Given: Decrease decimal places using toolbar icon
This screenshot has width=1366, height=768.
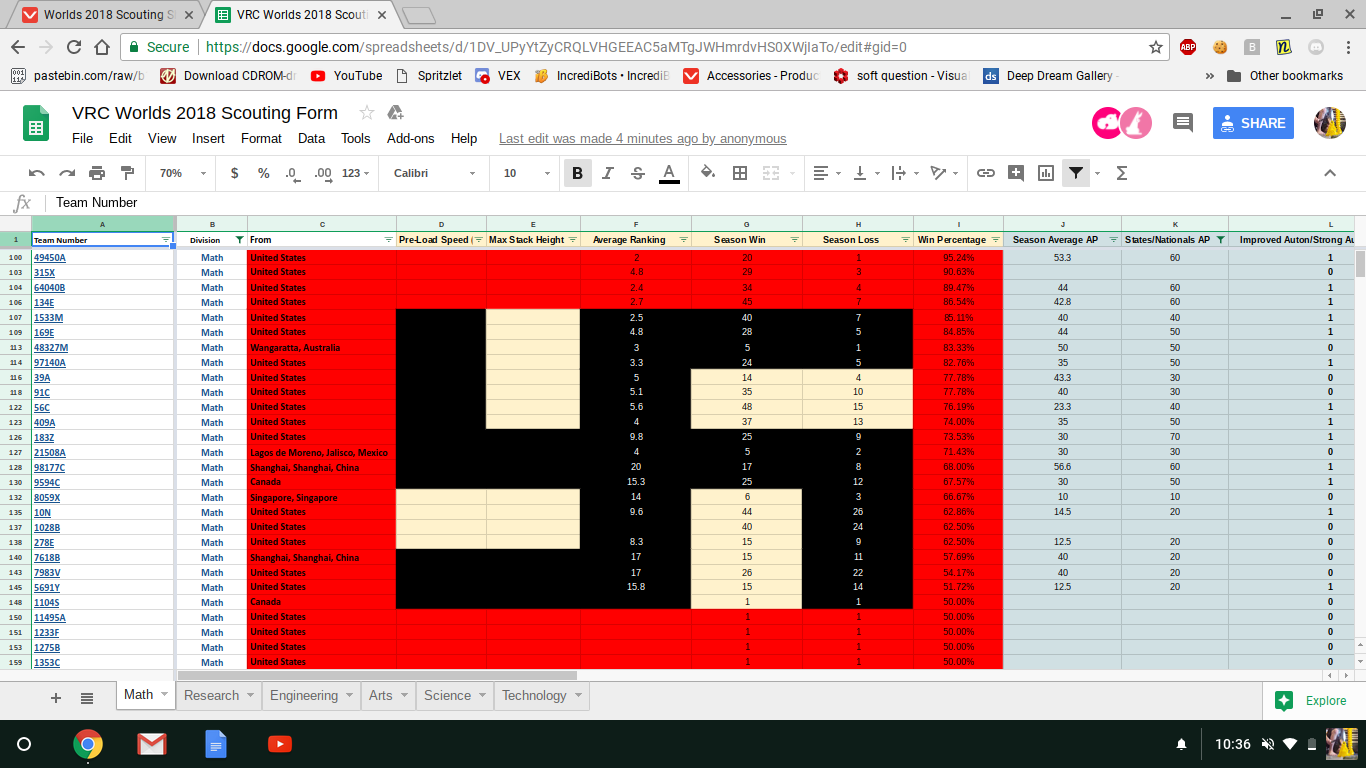Looking at the screenshot, I should [292, 173].
